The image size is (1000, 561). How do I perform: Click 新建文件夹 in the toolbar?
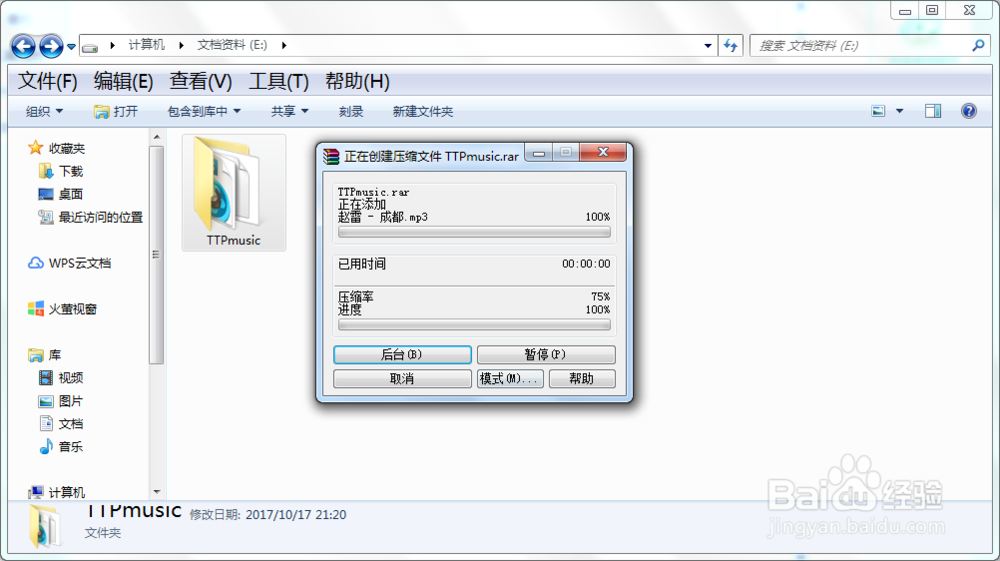pyautogui.click(x=423, y=112)
